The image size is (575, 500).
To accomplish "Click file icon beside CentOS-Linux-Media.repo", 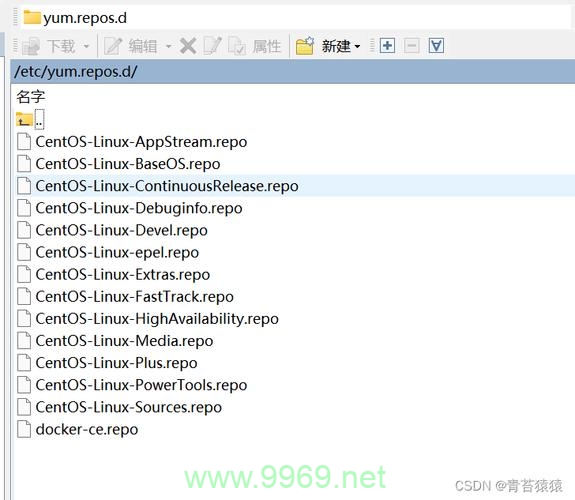I will tap(24, 341).
